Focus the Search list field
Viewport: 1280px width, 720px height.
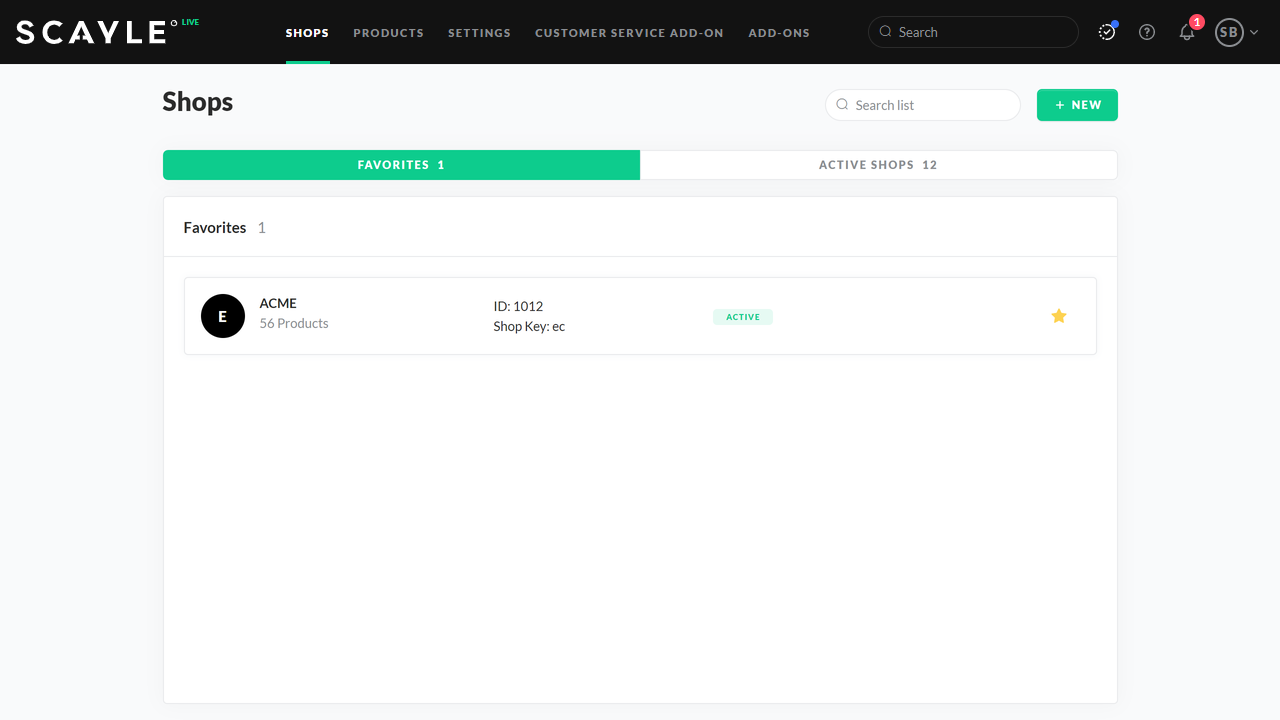coord(932,105)
